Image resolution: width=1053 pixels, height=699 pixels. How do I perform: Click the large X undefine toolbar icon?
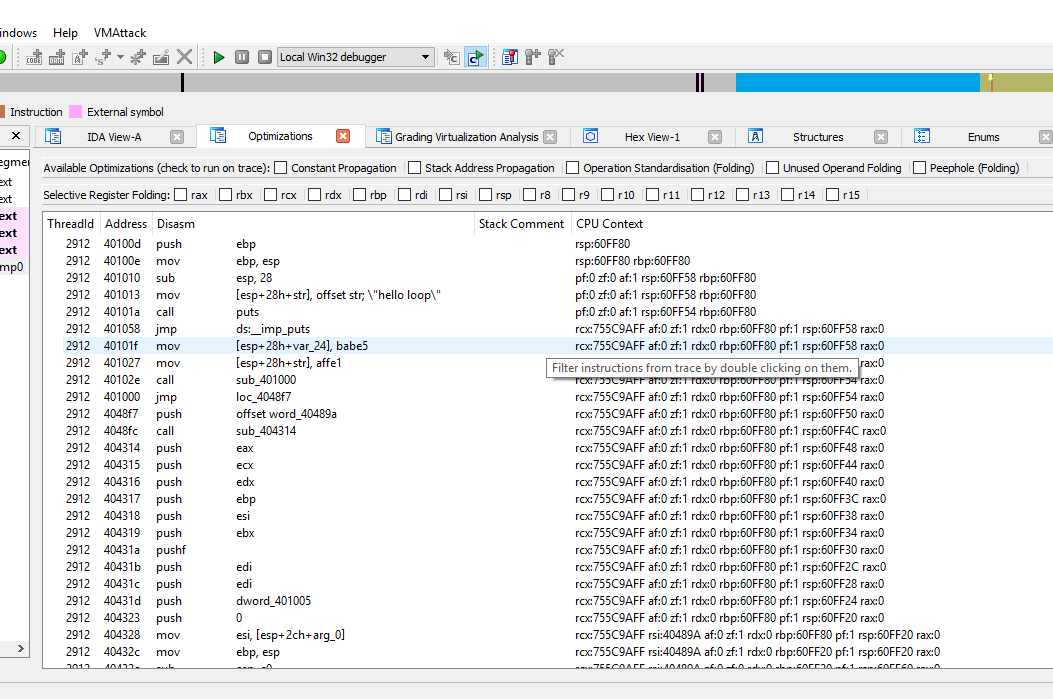[184, 57]
